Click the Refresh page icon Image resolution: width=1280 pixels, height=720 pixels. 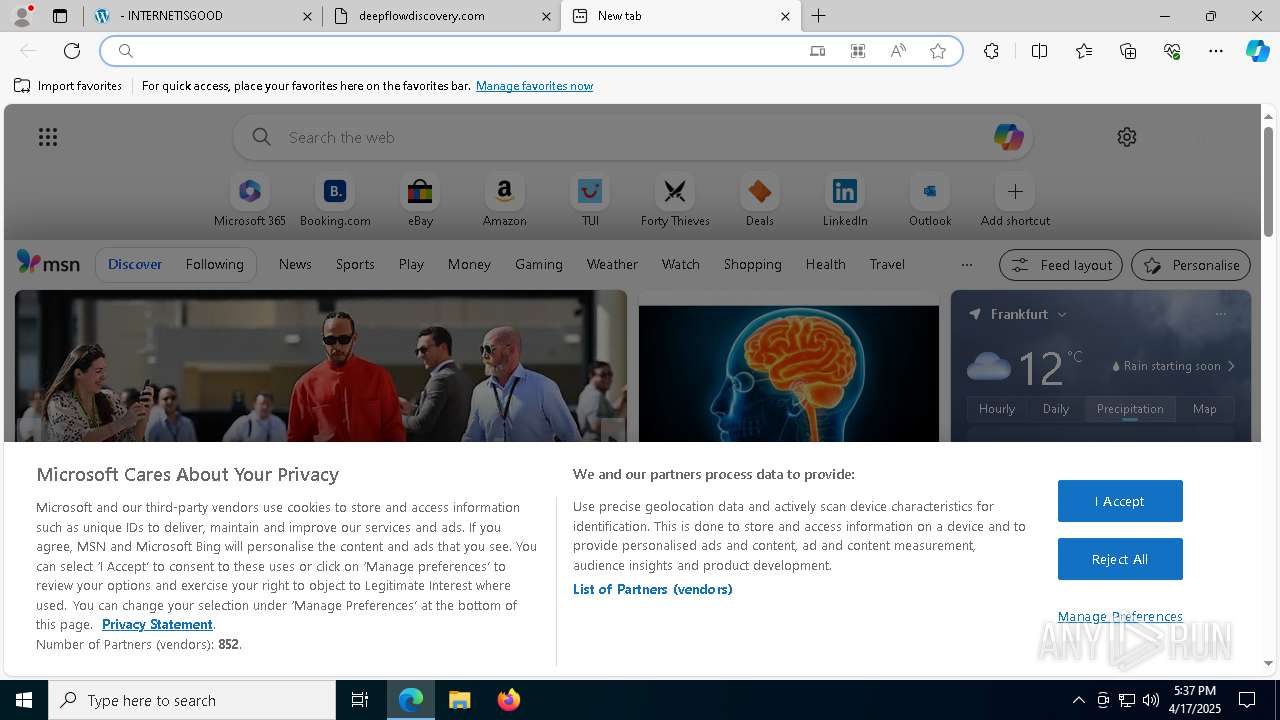click(x=72, y=51)
